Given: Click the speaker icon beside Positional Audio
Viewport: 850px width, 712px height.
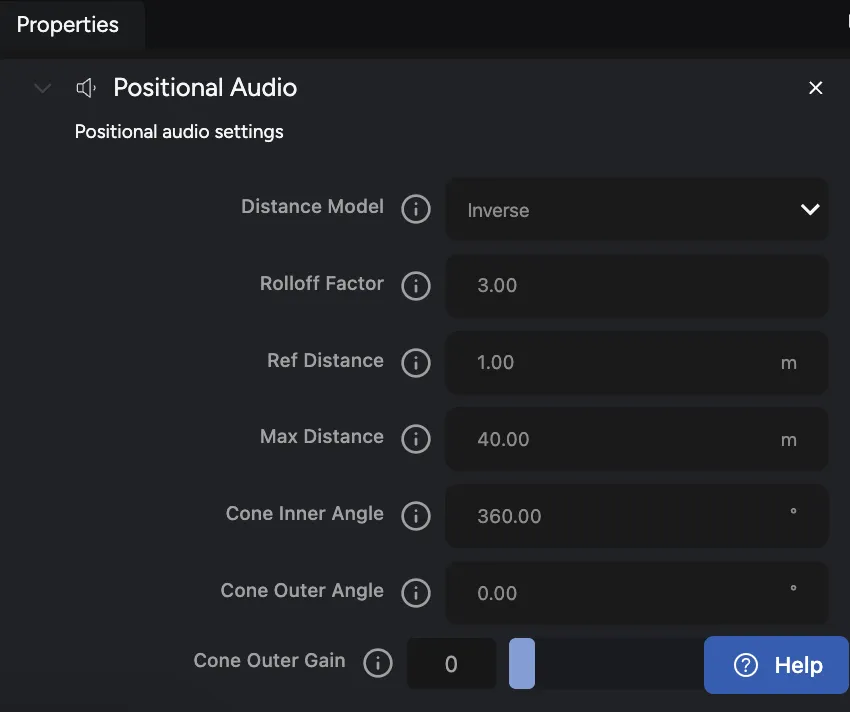Looking at the screenshot, I should point(87,88).
